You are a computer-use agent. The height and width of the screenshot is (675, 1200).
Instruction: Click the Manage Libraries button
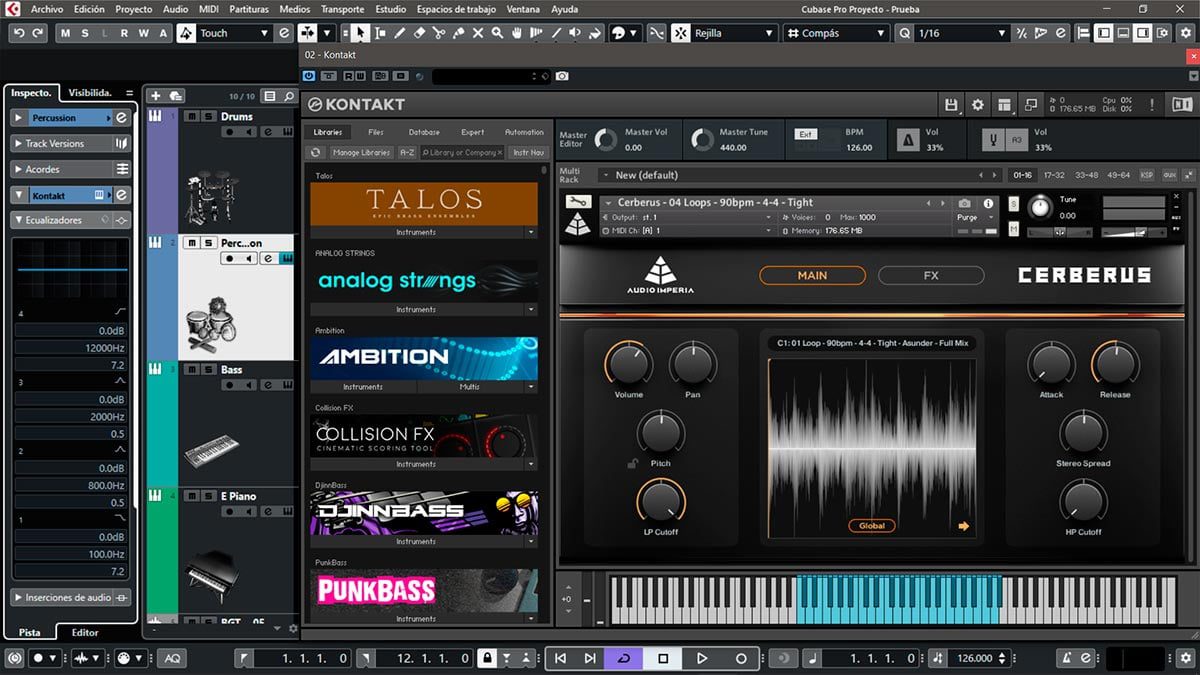(361, 153)
